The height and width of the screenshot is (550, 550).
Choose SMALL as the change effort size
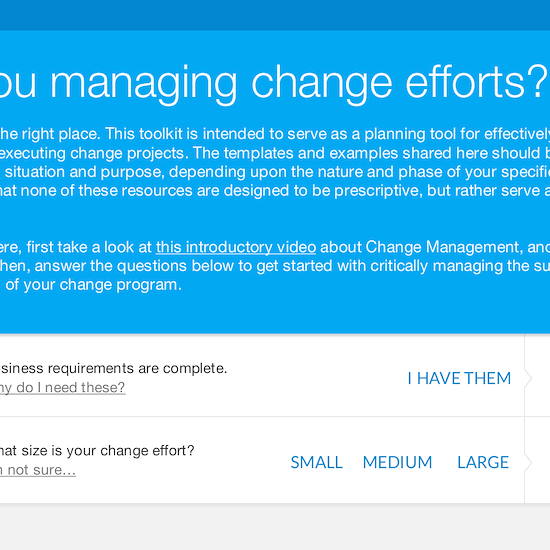pyautogui.click(x=316, y=462)
